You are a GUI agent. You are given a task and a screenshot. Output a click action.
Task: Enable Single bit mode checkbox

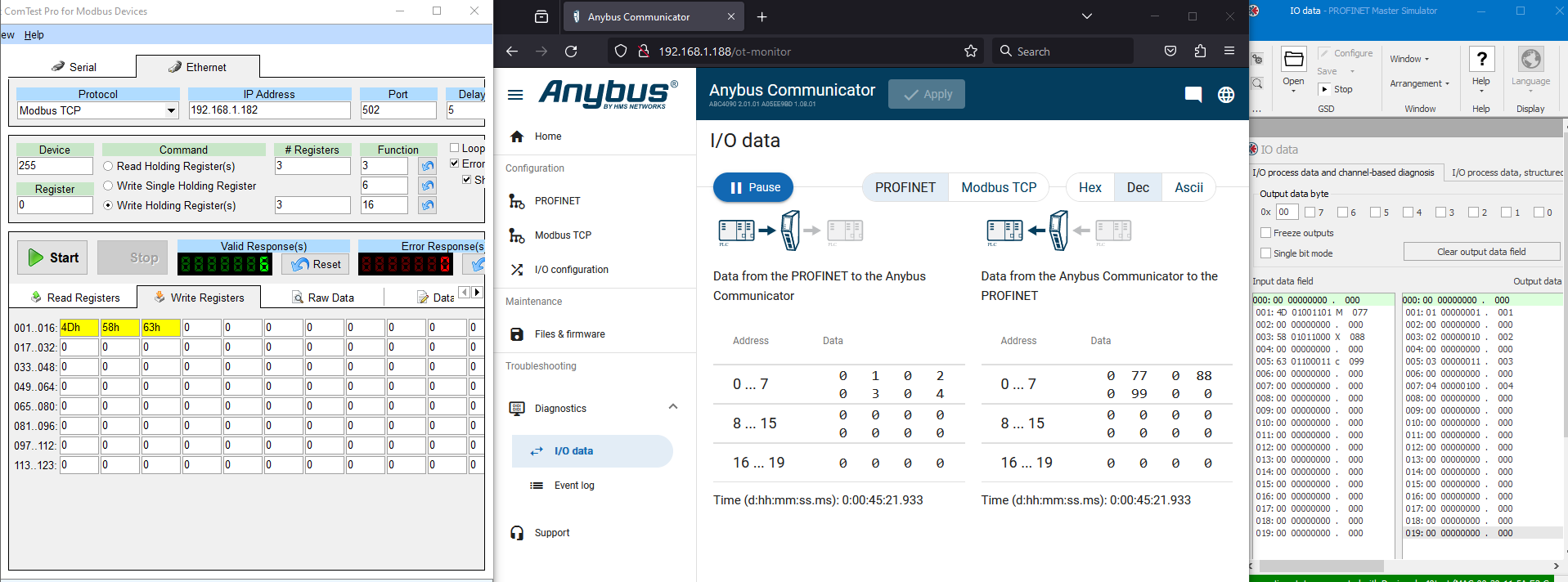pos(1265,253)
